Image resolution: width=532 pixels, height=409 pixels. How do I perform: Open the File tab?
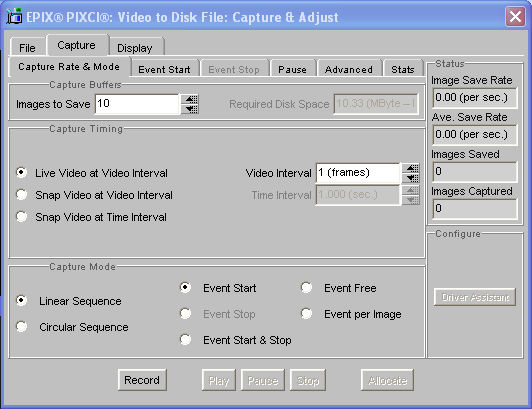tap(27, 47)
